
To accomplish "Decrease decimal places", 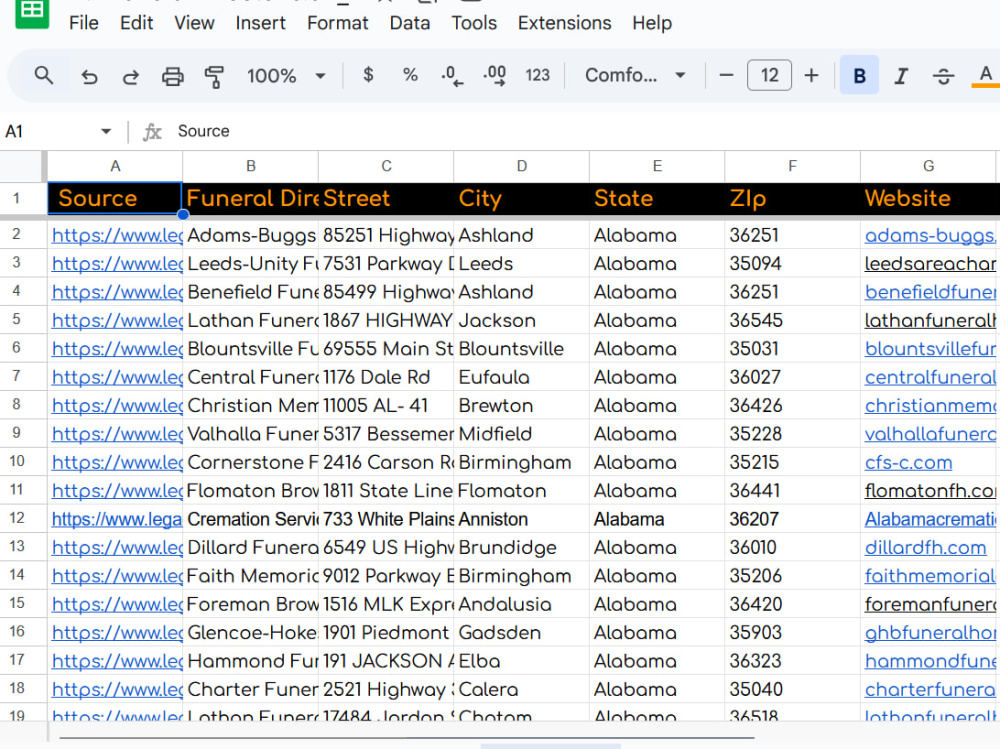I will point(452,76).
